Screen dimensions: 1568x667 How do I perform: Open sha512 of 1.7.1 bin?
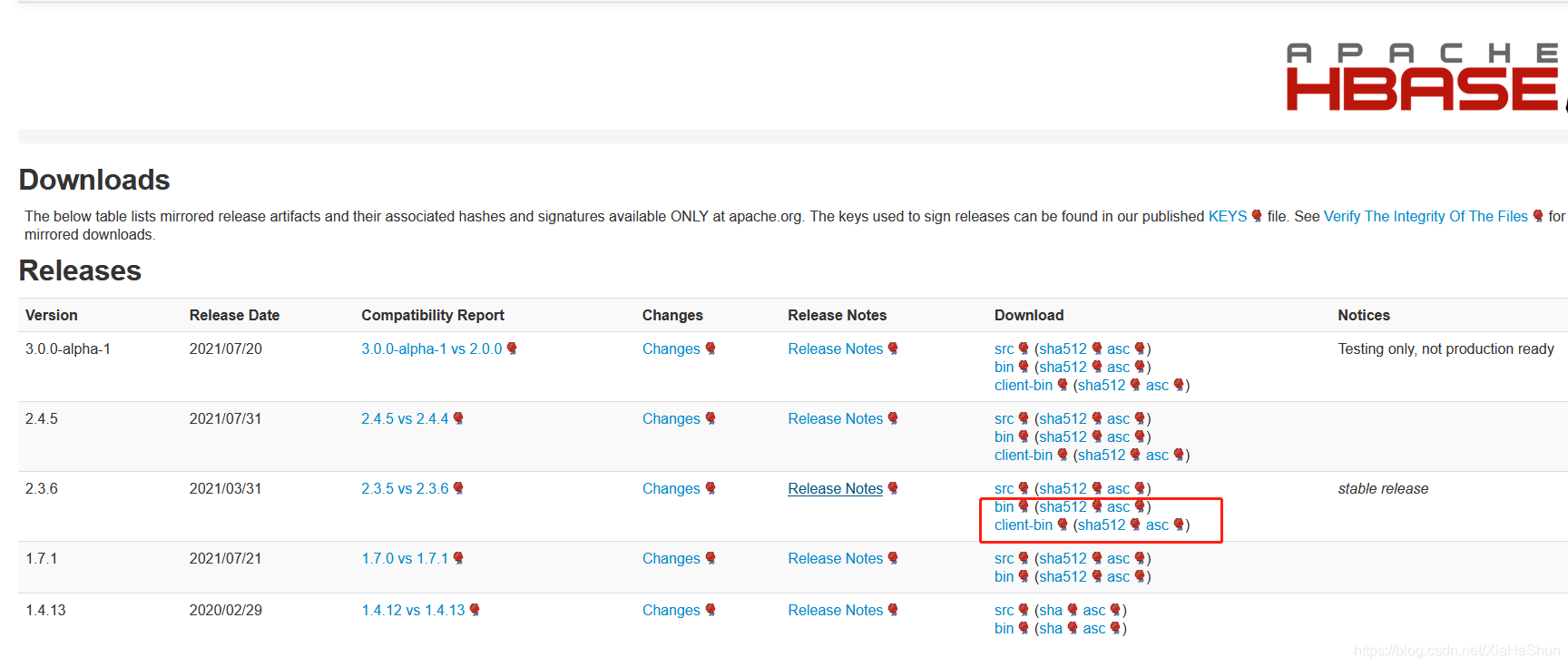[x=1063, y=576]
